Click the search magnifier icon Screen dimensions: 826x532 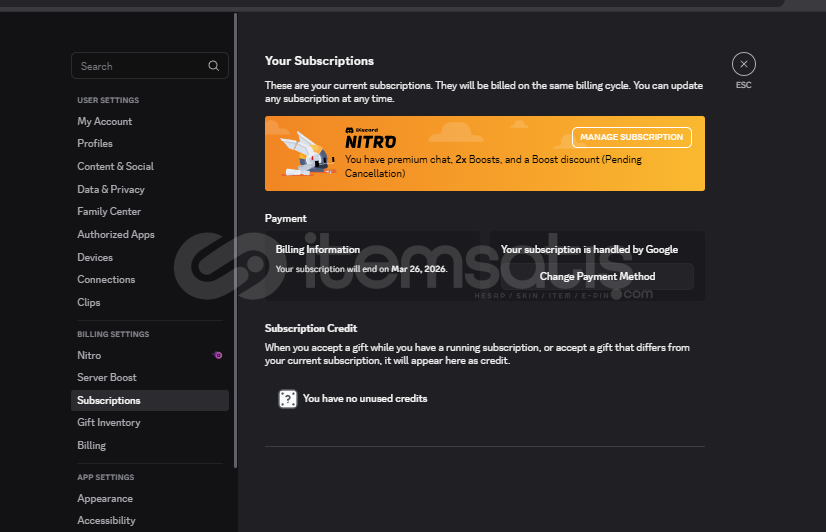pos(213,66)
